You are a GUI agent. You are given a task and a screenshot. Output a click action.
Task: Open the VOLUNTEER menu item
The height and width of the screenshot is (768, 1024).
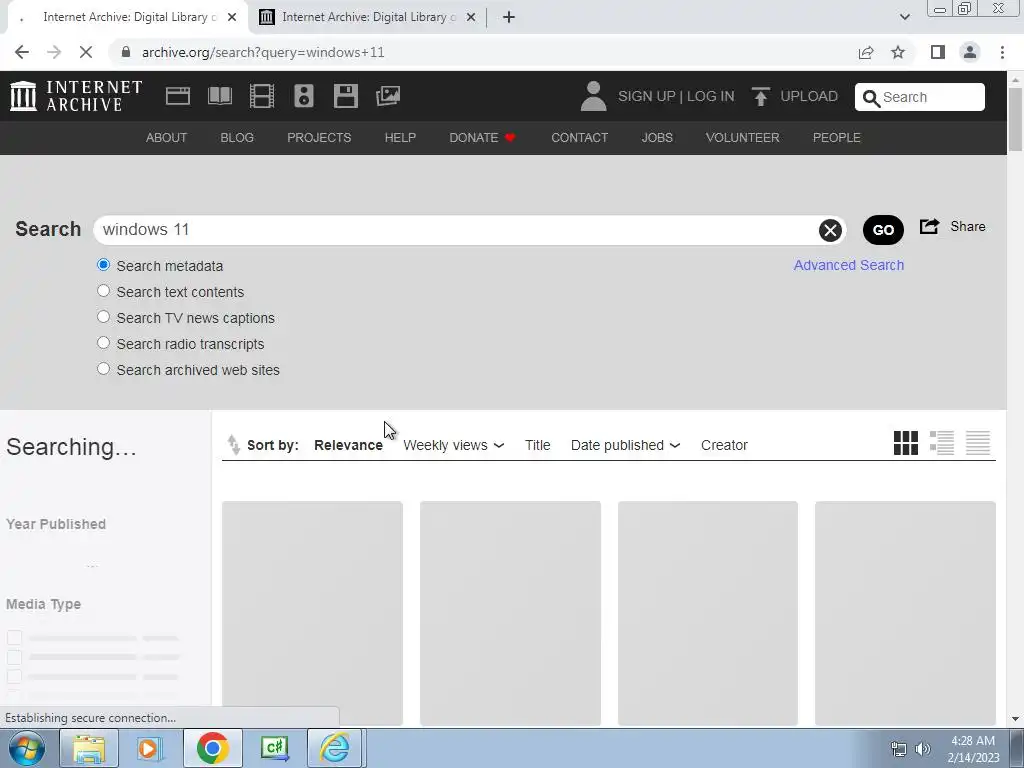pos(743,138)
